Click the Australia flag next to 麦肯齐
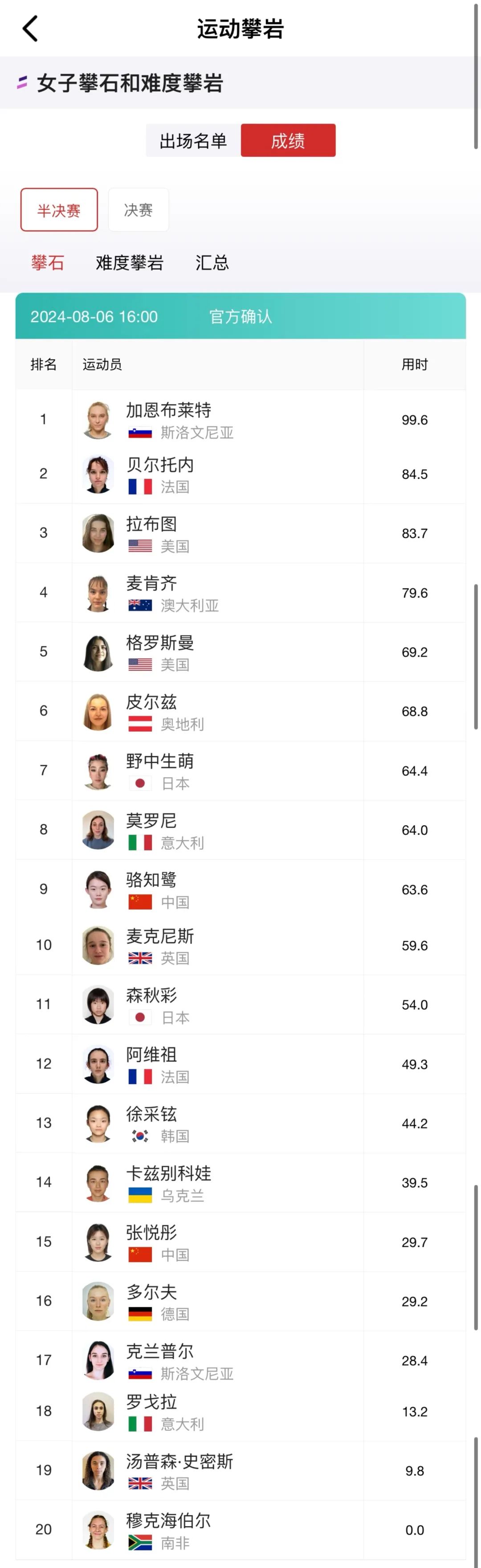 (140, 605)
